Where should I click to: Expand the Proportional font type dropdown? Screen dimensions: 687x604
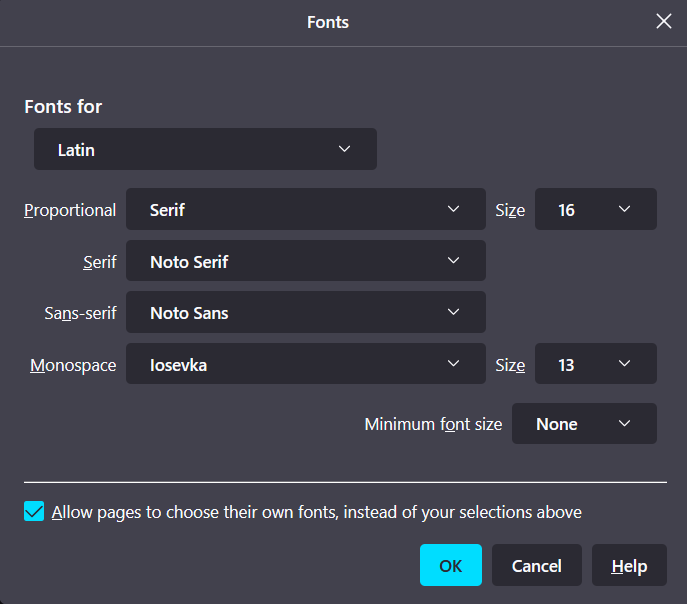(x=305, y=210)
